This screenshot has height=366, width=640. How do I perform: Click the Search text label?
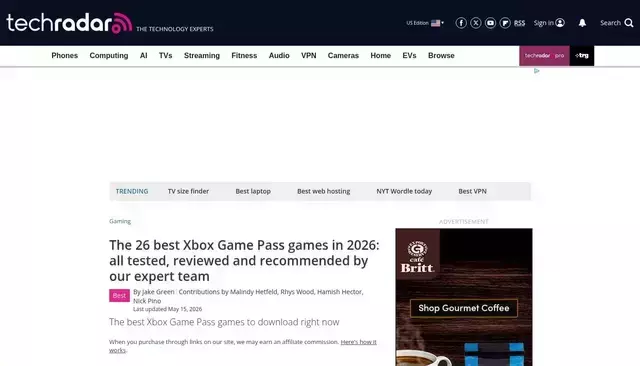tap(610, 23)
